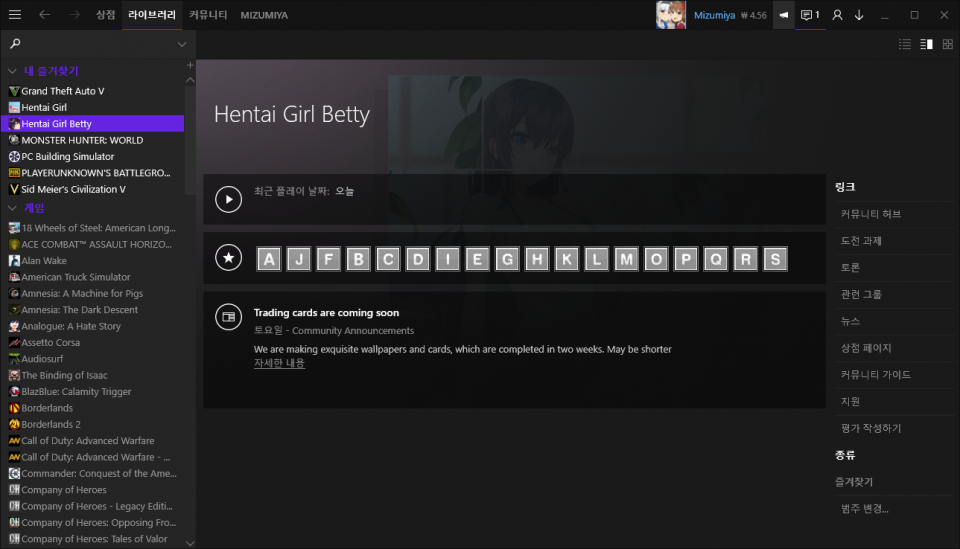Open the friends person icon
960x549 pixels.
(837, 15)
